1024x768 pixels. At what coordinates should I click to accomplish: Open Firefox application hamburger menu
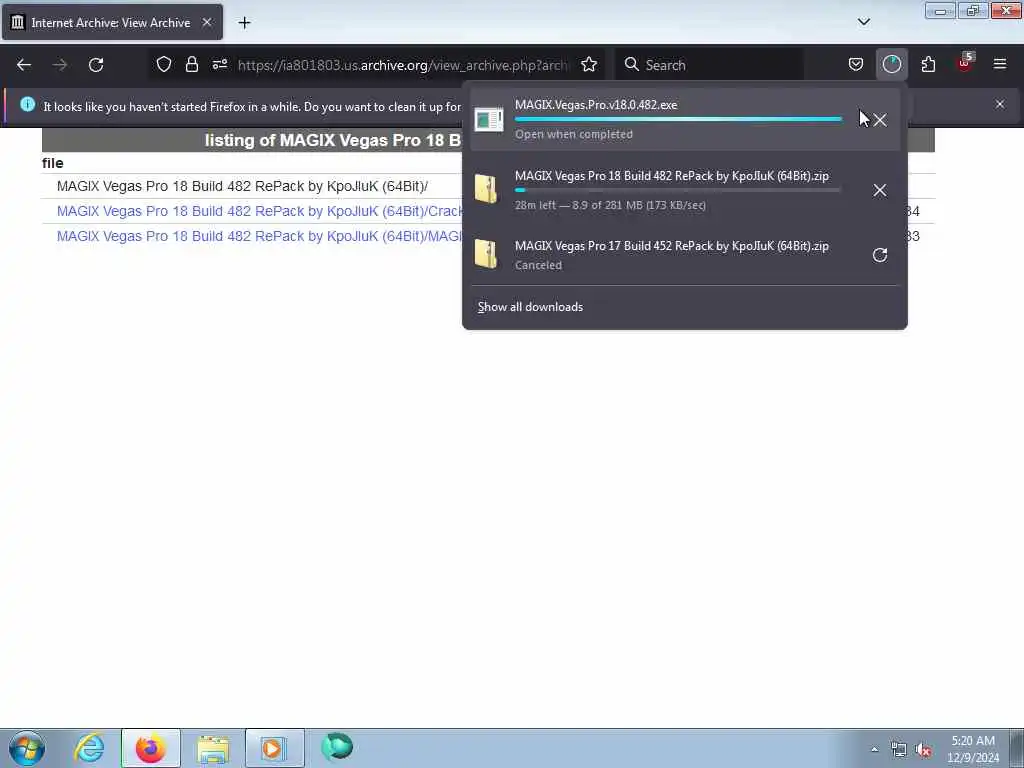tap(1000, 64)
